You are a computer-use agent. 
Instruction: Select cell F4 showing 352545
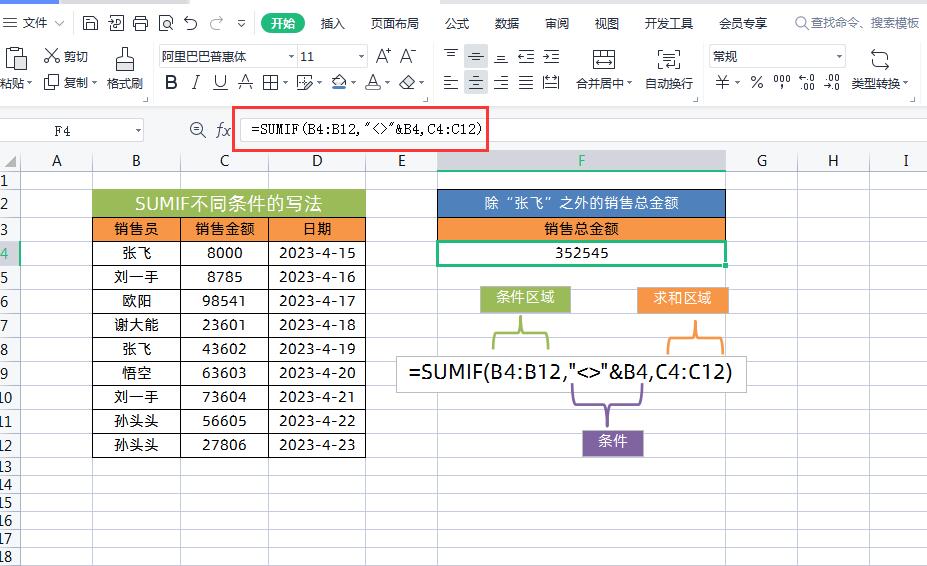(x=581, y=253)
